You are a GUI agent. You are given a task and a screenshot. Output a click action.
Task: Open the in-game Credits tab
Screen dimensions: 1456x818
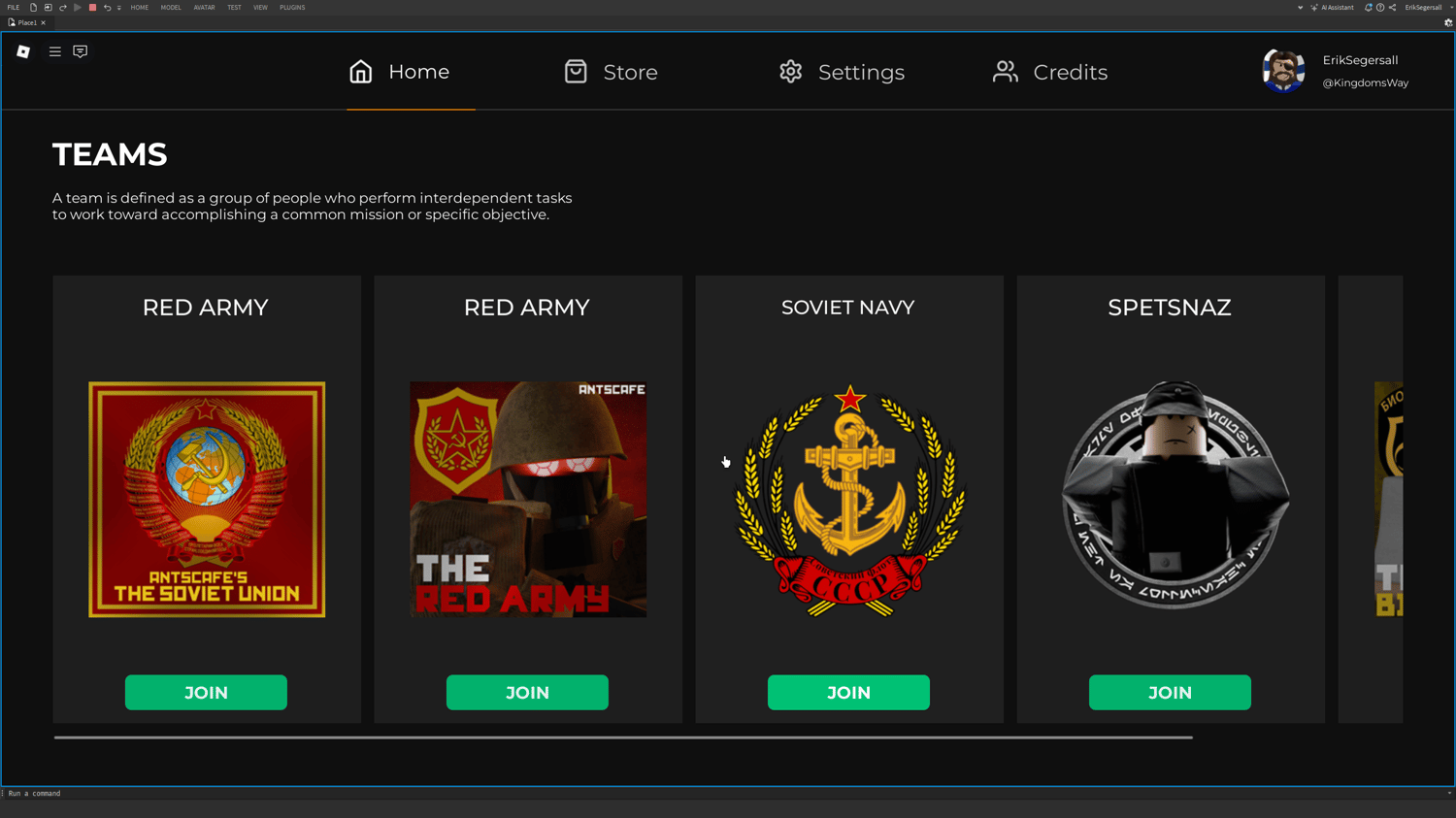click(1049, 72)
